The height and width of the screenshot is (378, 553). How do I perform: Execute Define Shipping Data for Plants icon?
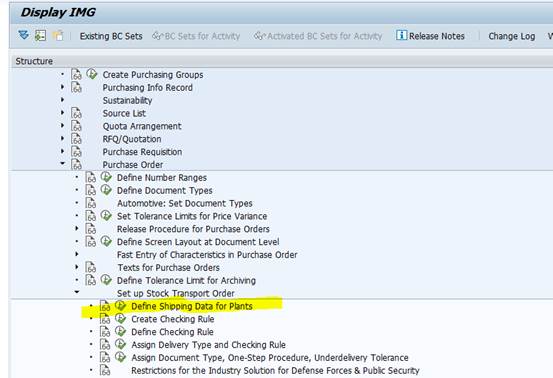[x=121, y=306]
